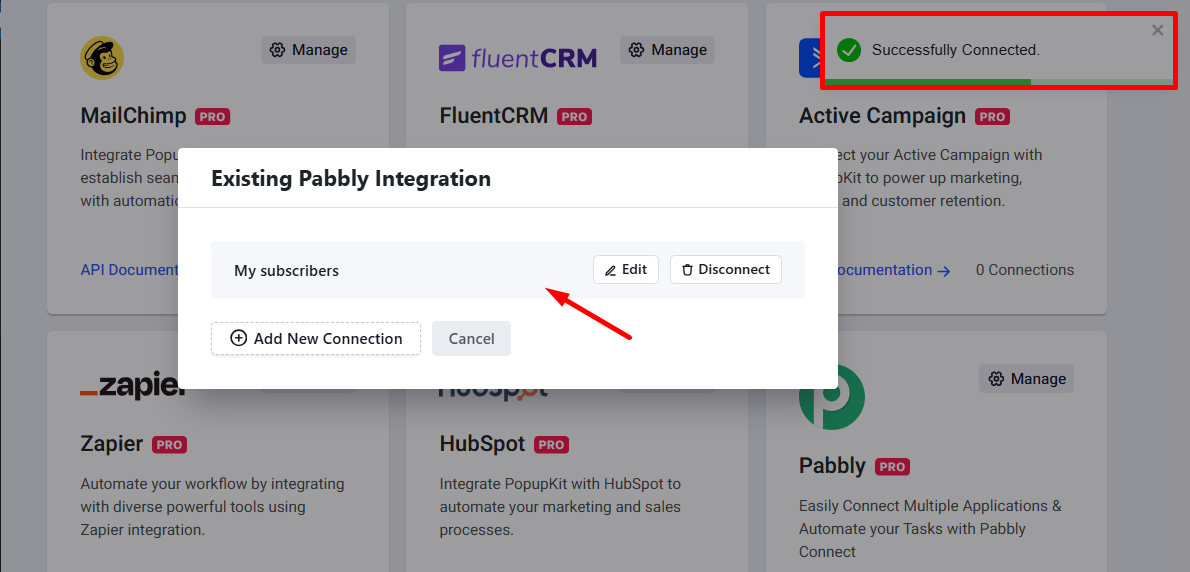Viewport: 1190px width, 572px height.
Task: Open Active Campaign Documentation link
Action: (x=894, y=270)
